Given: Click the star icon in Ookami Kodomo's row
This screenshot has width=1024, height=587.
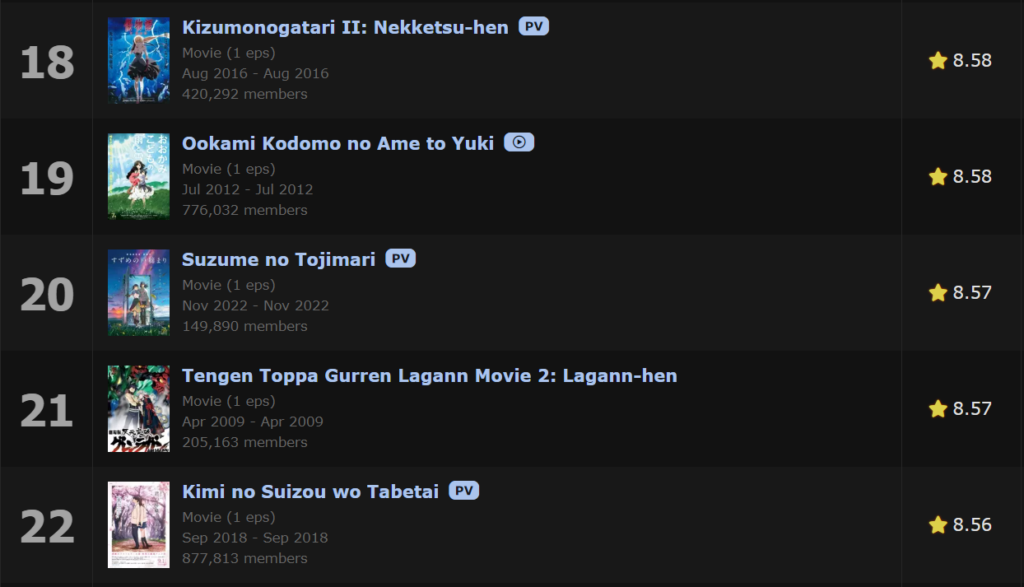Looking at the screenshot, I should (x=938, y=176).
